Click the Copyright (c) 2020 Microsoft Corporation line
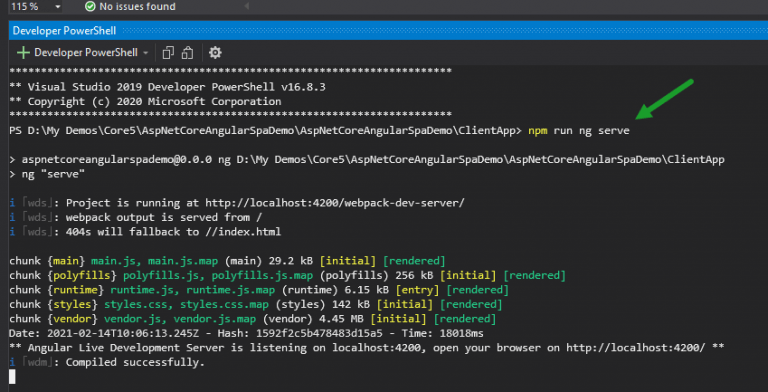The height and width of the screenshot is (392, 768). 145,102
